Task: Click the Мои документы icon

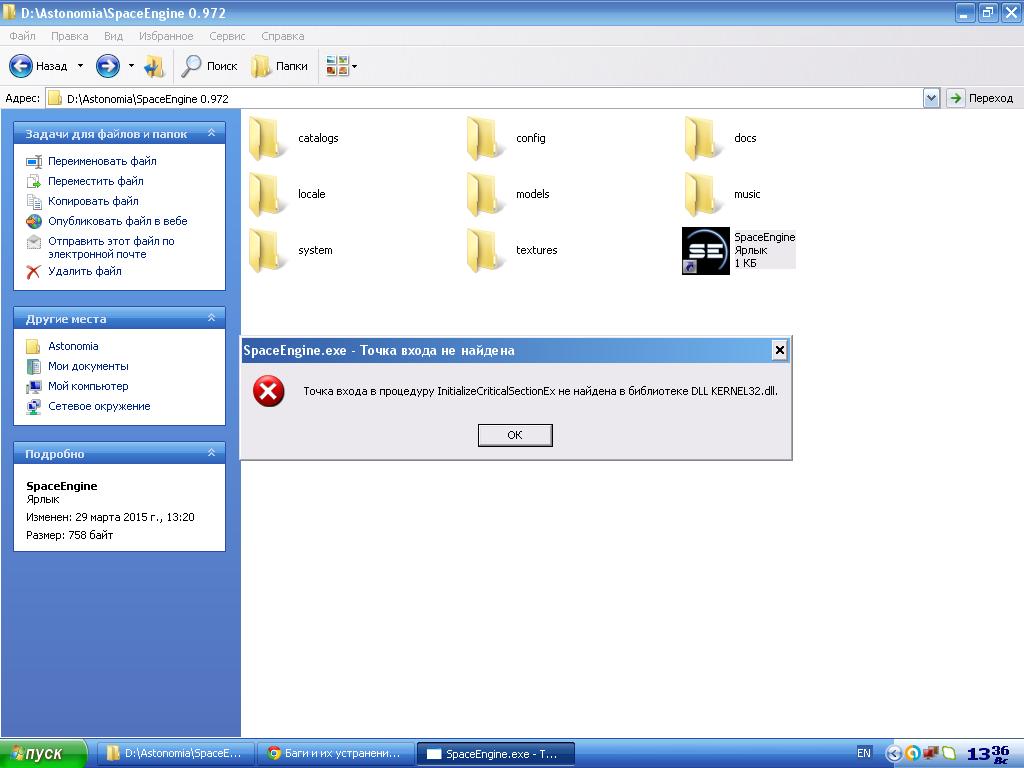Action: tap(34, 366)
